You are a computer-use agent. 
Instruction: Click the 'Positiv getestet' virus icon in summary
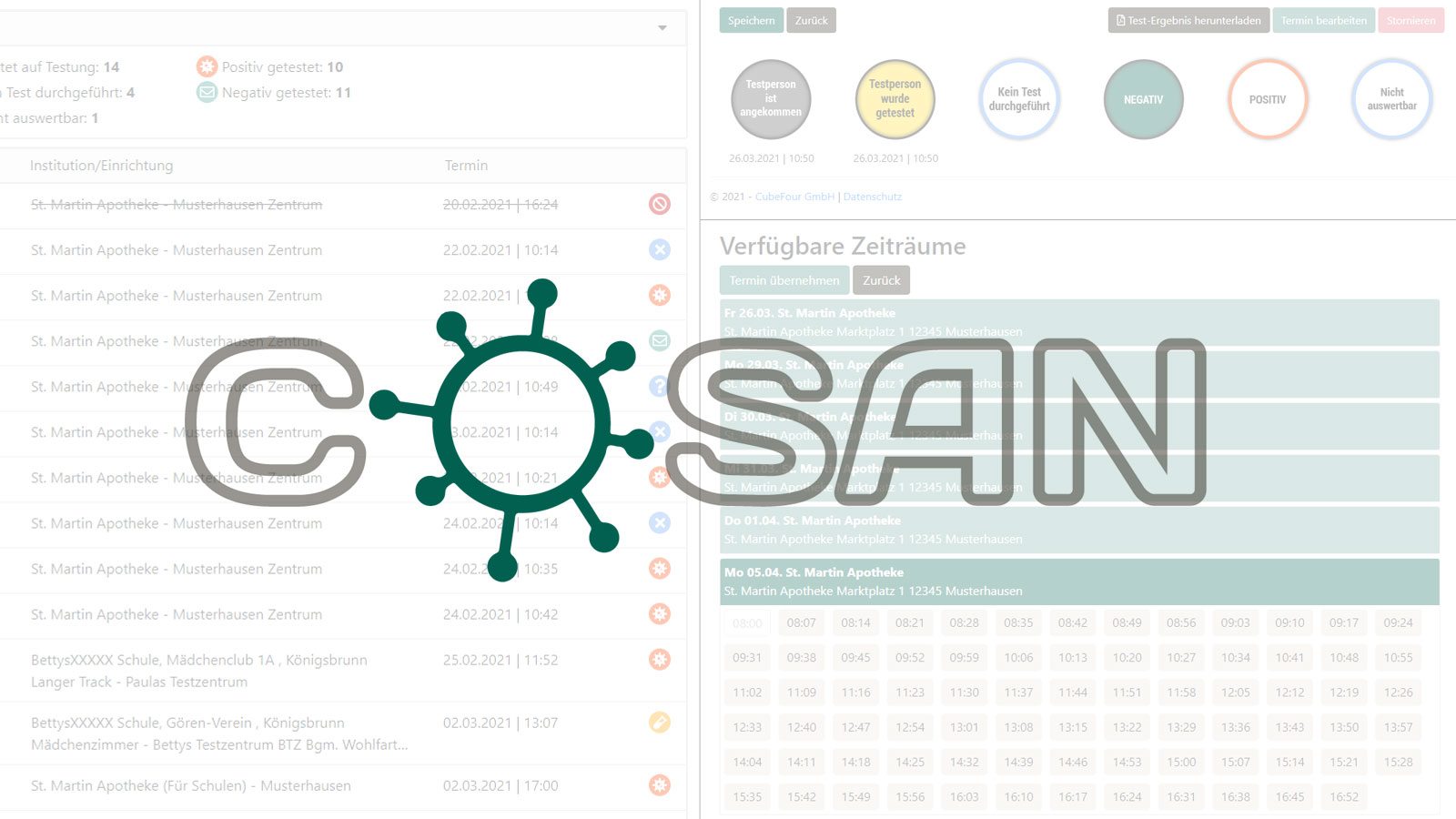[x=207, y=66]
